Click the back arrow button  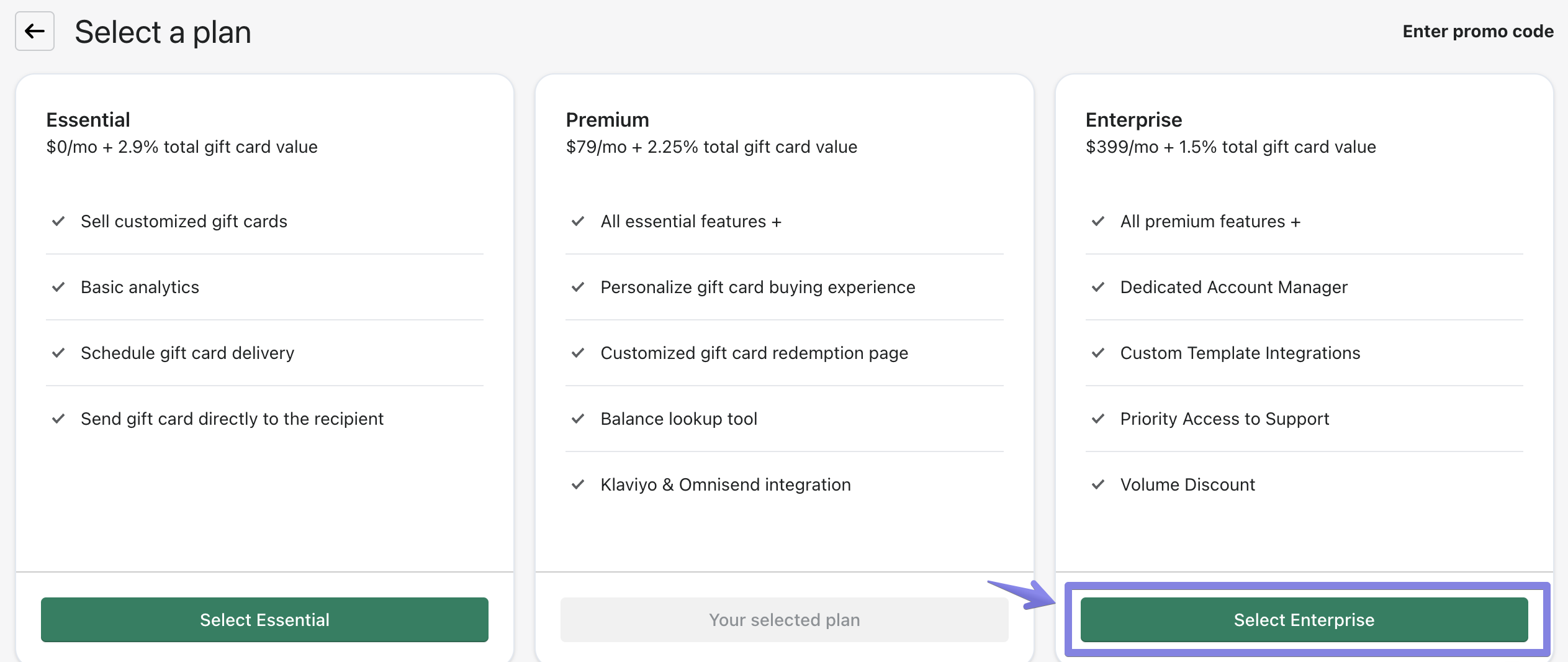click(x=35, y=32)
